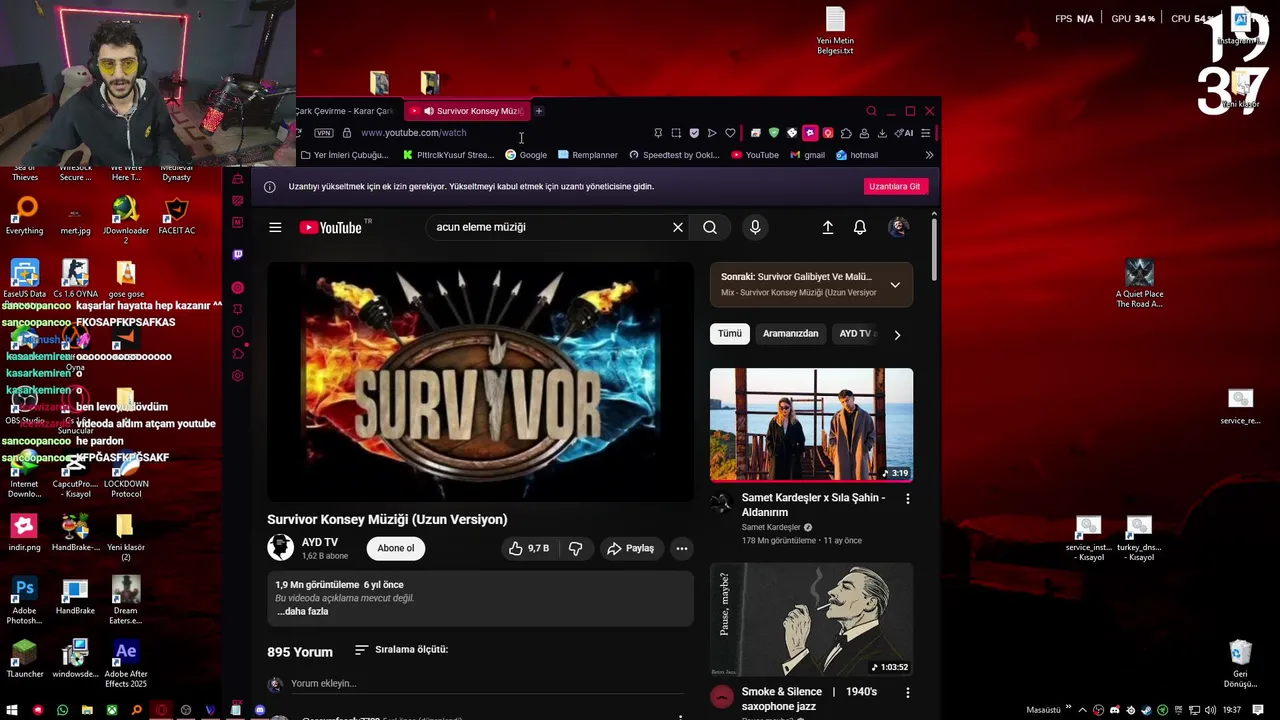Viewport: 1280px width, 720px height.
Task: Open YouTube notifications bell
Action: point(860,227)
